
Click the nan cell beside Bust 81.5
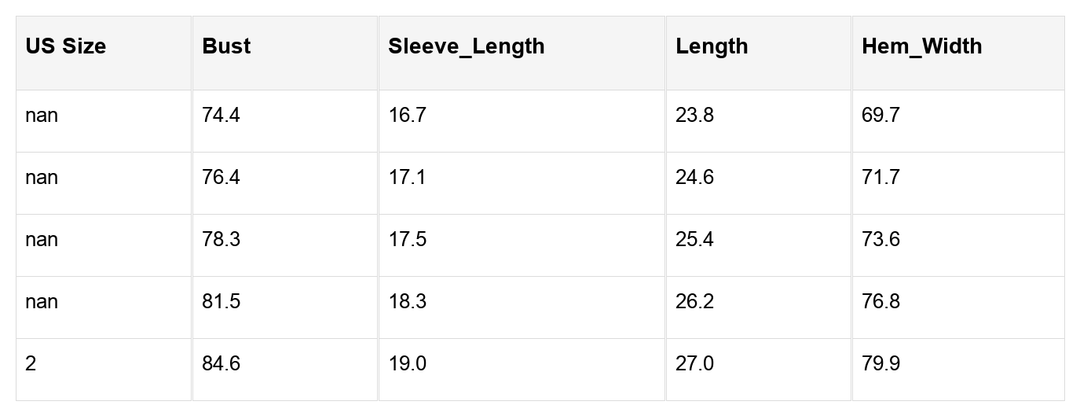42,302
